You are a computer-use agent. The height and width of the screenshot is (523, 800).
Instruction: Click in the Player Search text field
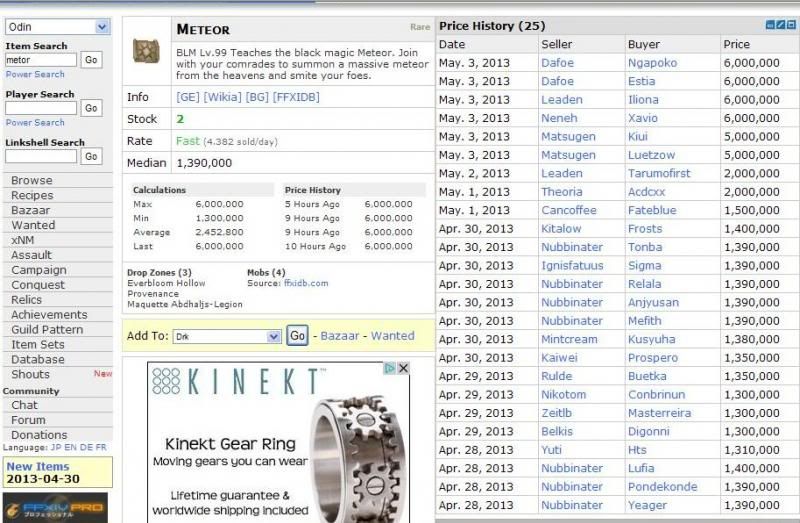click(x=41, y=108)
